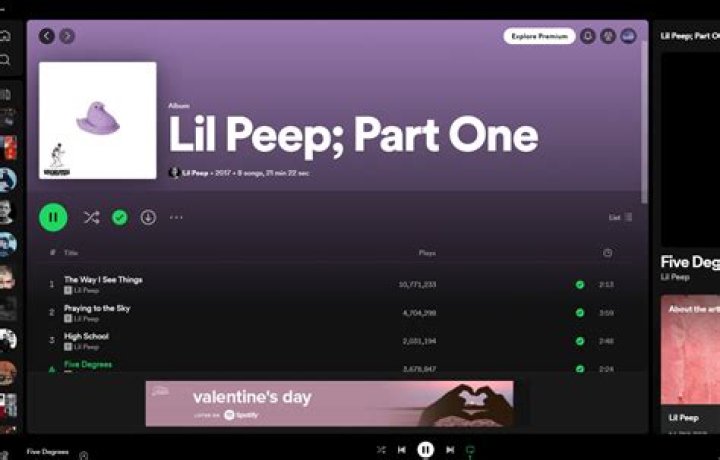Open the valentine's day Spotify ad banner
The image size is (720, 460).
[329, 404]
